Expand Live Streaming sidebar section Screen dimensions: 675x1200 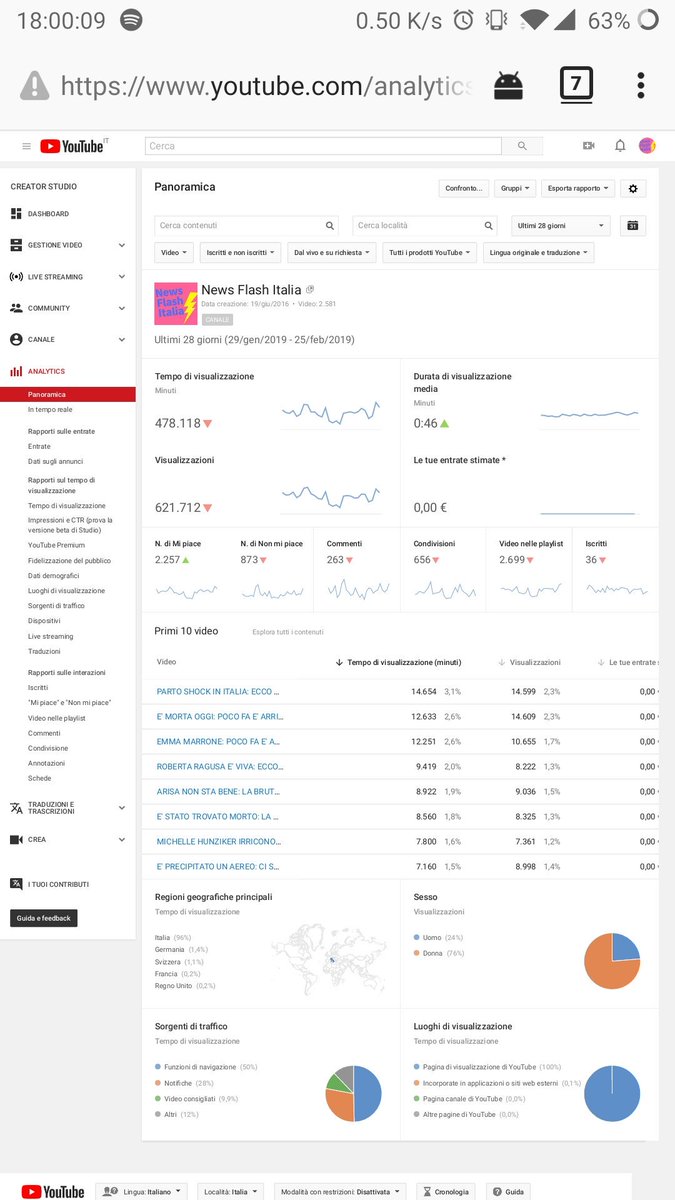(x=122, y=277)
